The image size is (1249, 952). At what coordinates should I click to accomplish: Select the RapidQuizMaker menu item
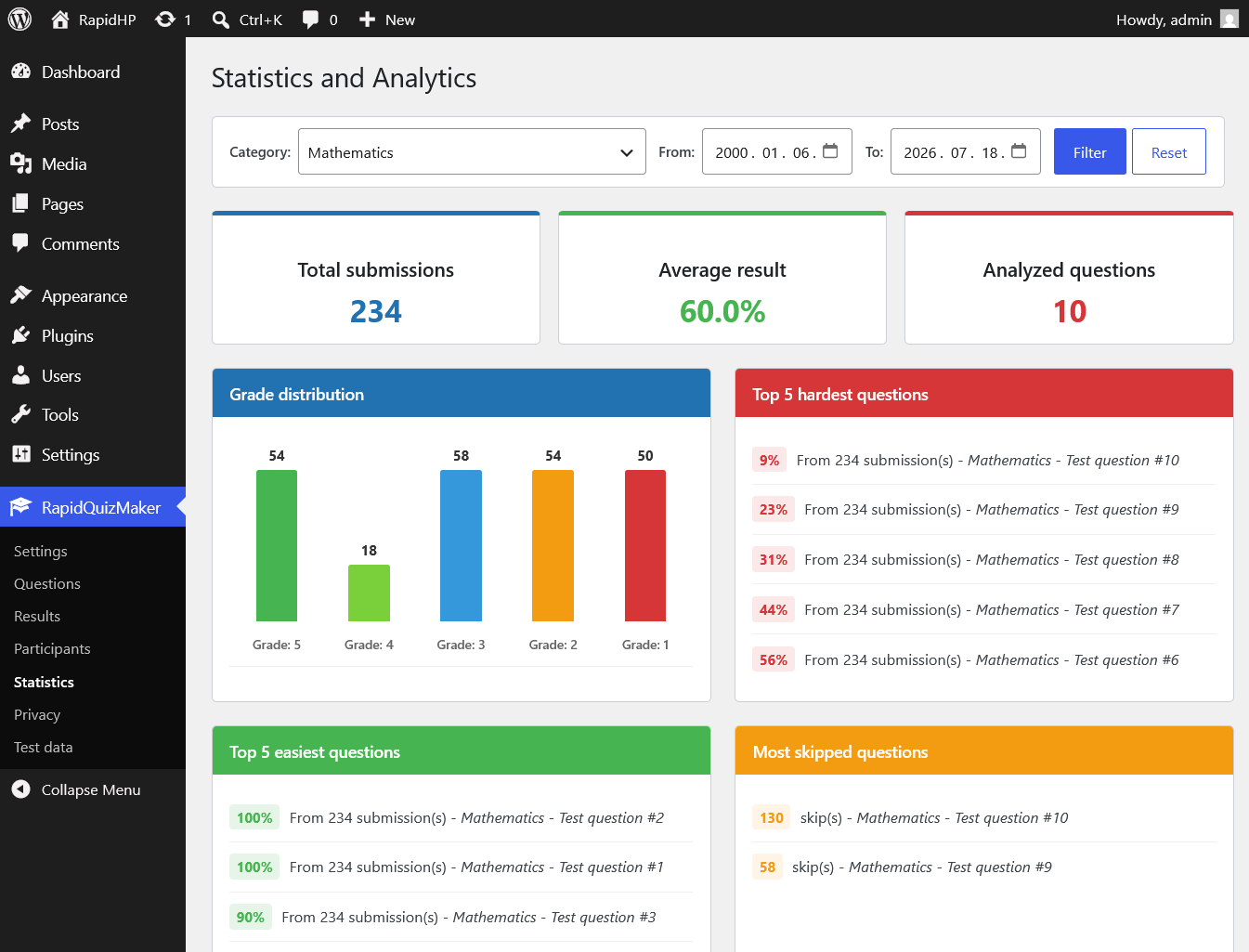[93, 507]
